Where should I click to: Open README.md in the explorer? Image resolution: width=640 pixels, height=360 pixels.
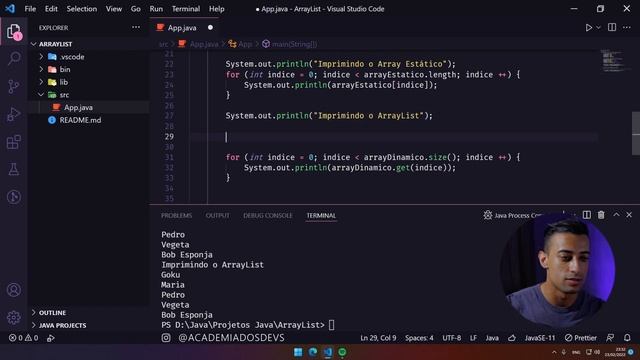[89, 120]
